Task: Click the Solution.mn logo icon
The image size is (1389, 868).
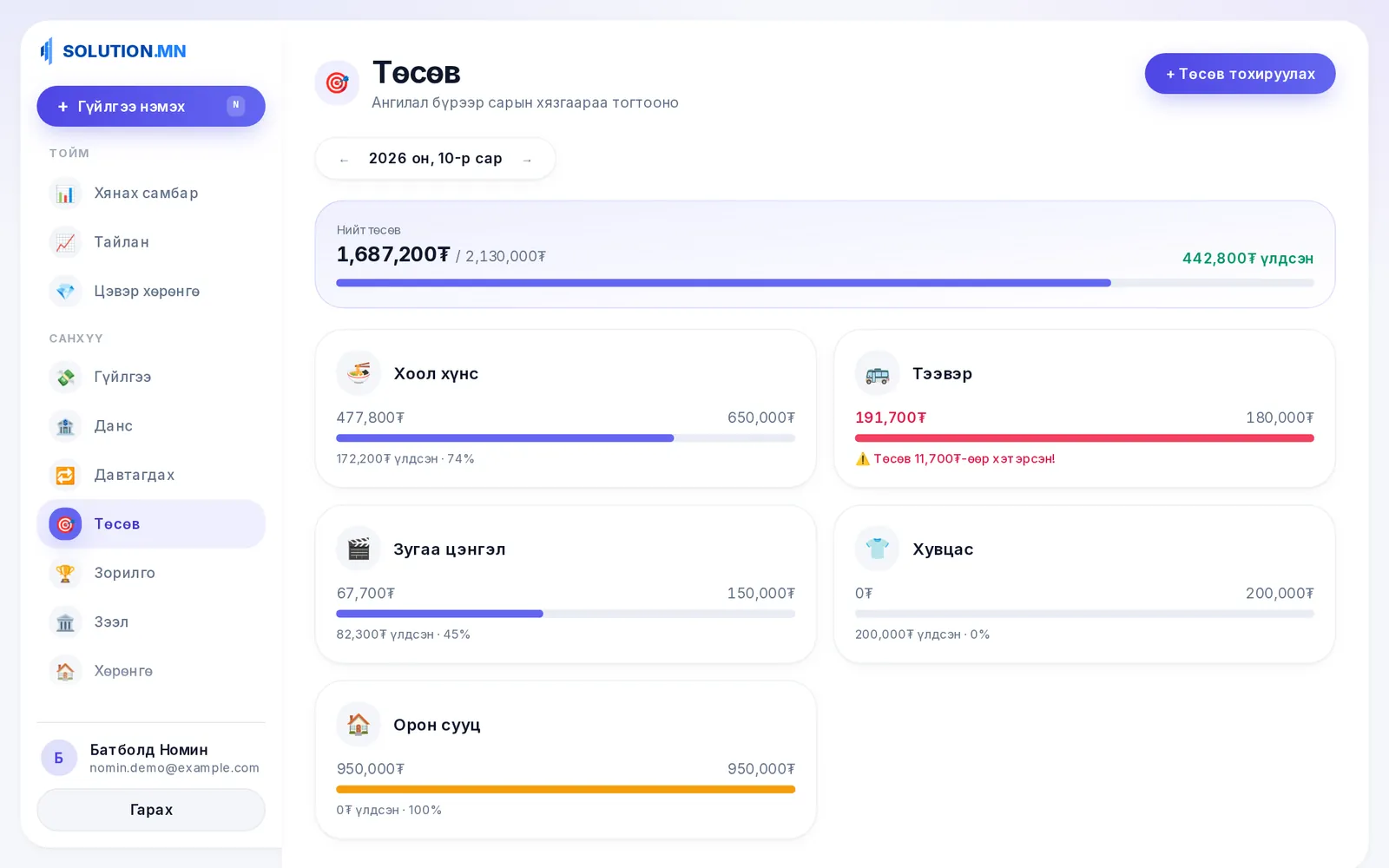Action: pos(47,51)
